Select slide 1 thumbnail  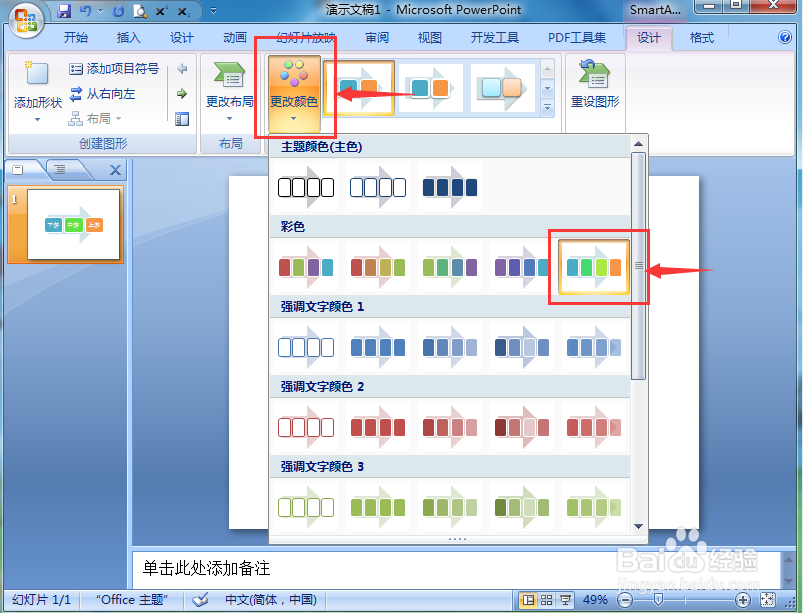(73, 224)
